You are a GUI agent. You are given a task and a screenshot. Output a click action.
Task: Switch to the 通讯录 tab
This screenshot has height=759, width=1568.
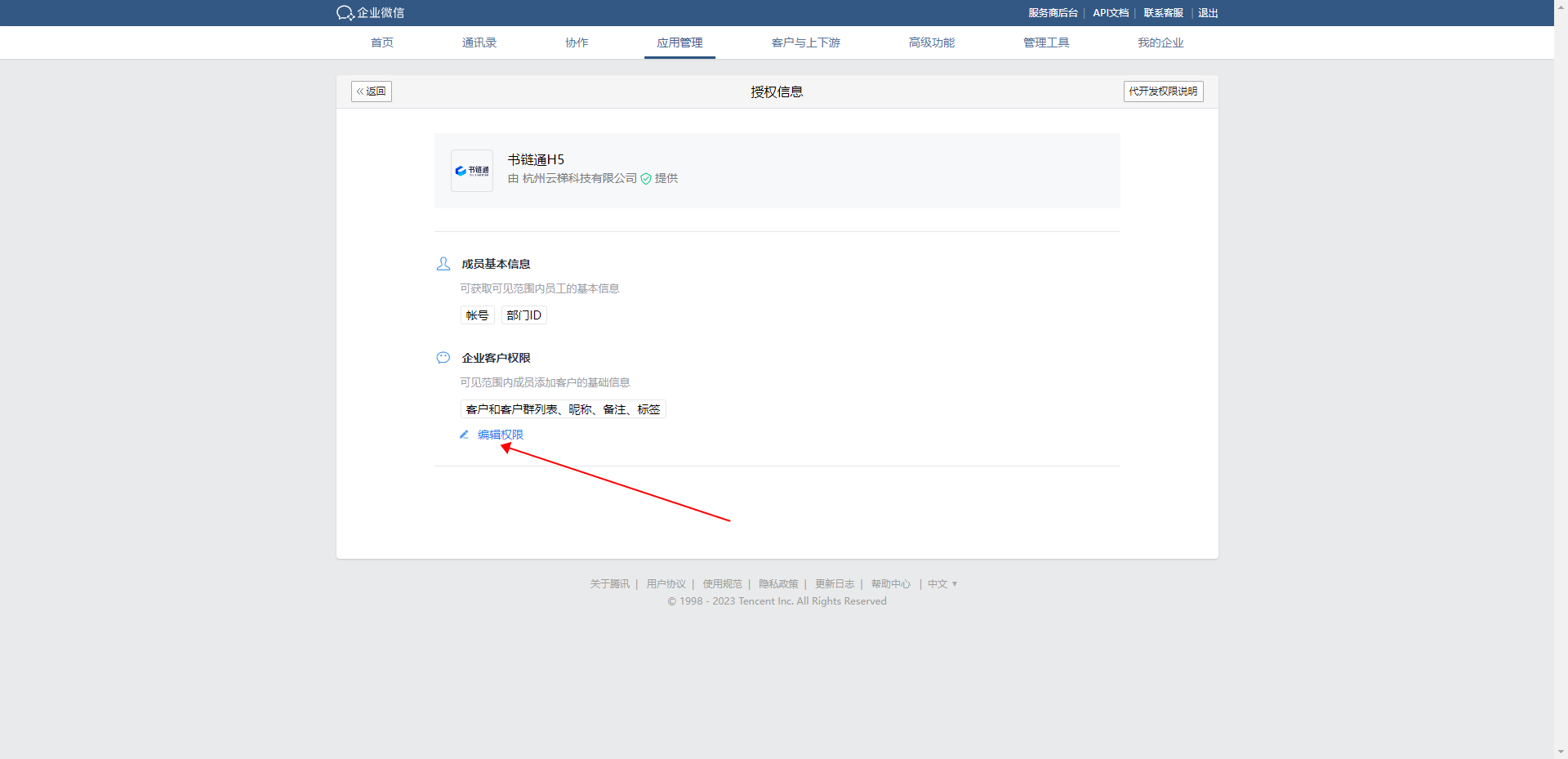(x=479, y=42)
